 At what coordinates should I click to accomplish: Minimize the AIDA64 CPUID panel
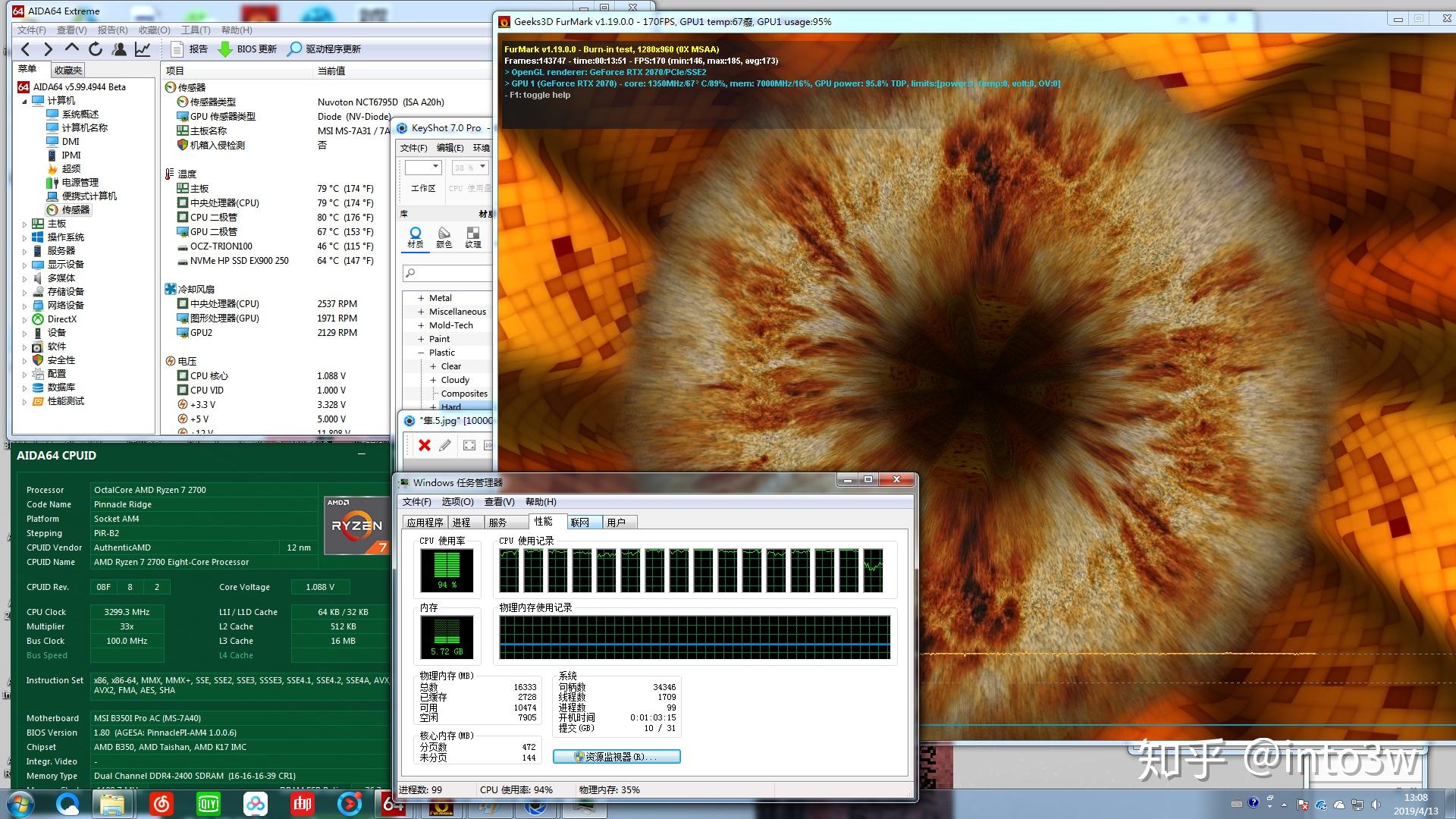[362, 454]
